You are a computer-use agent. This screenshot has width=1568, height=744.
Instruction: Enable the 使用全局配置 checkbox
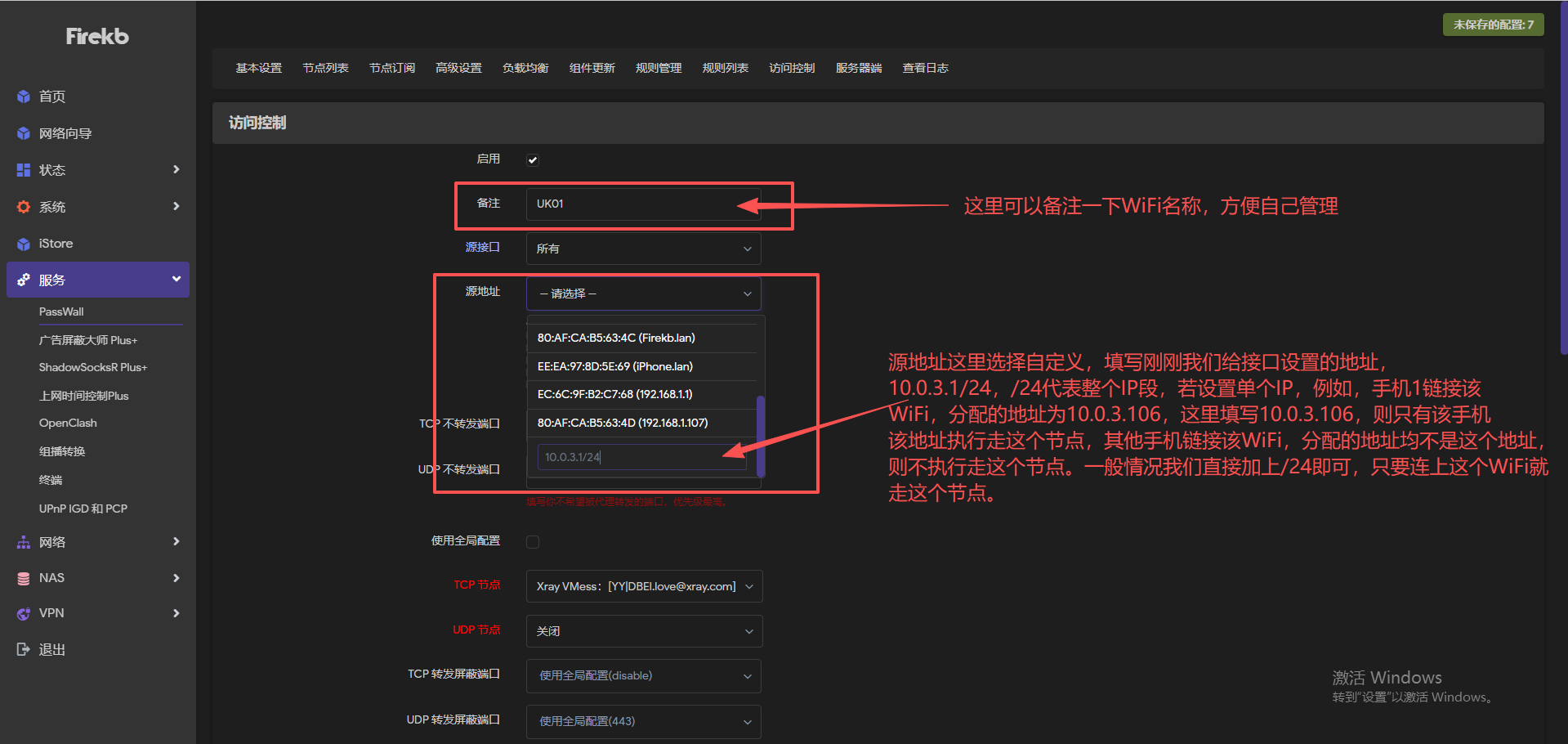coord(533,541)
